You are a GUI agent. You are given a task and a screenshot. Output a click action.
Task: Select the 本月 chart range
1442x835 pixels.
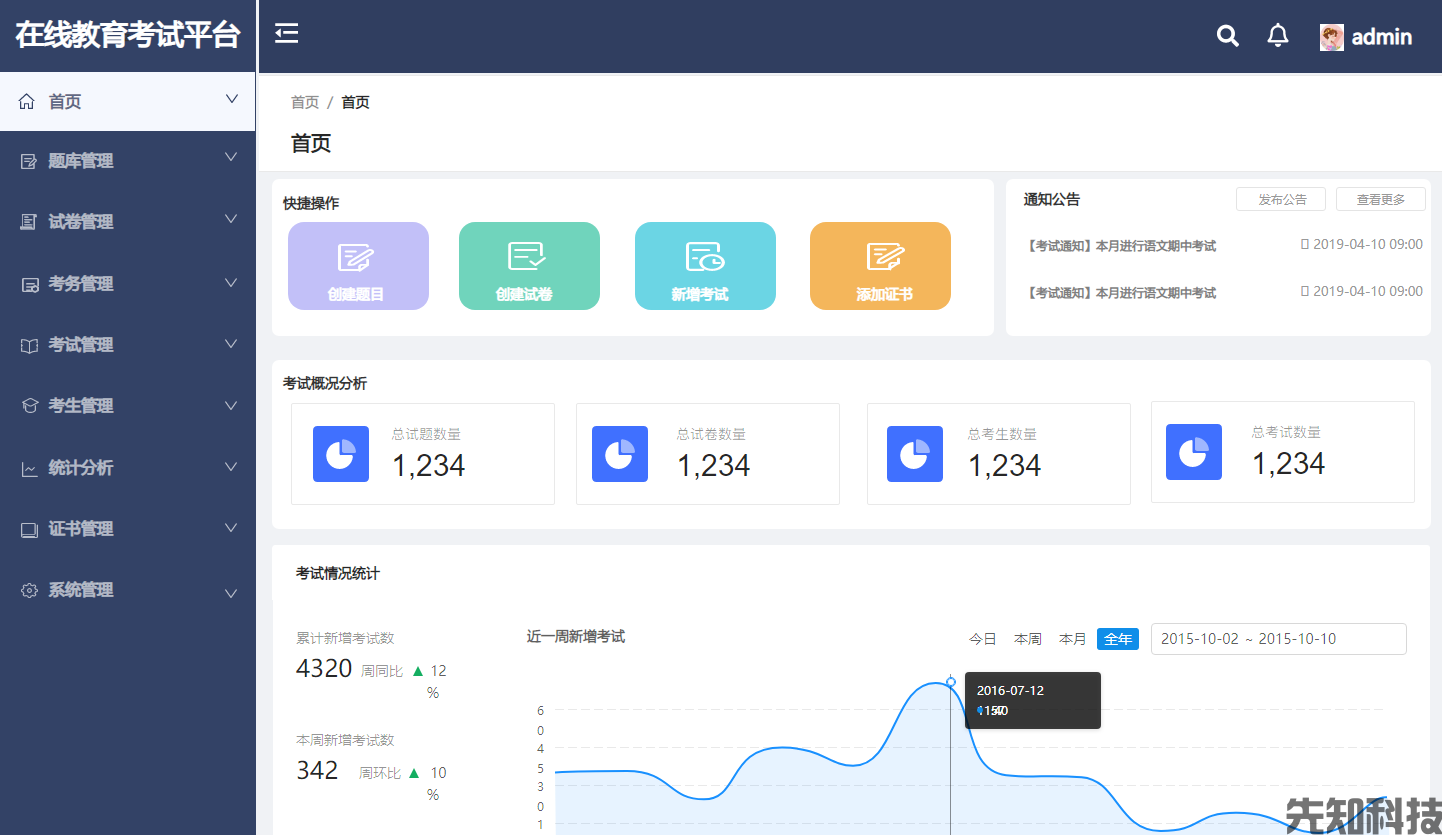click(x=1073, y=639)
